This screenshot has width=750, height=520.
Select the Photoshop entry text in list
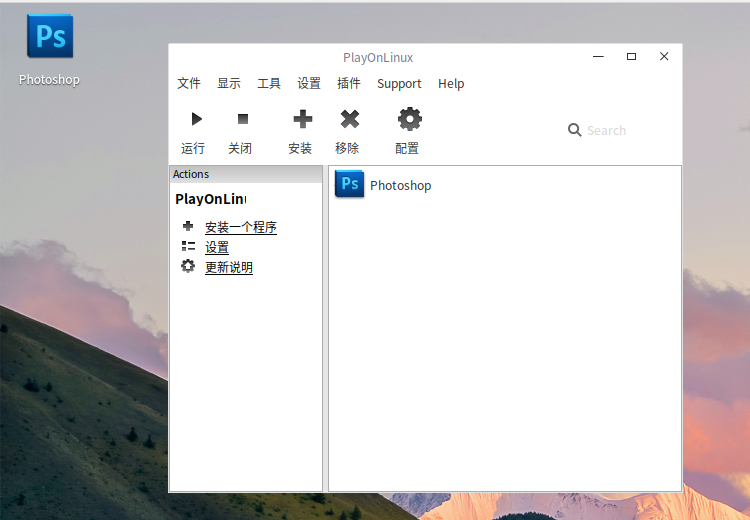pos(401,185)
